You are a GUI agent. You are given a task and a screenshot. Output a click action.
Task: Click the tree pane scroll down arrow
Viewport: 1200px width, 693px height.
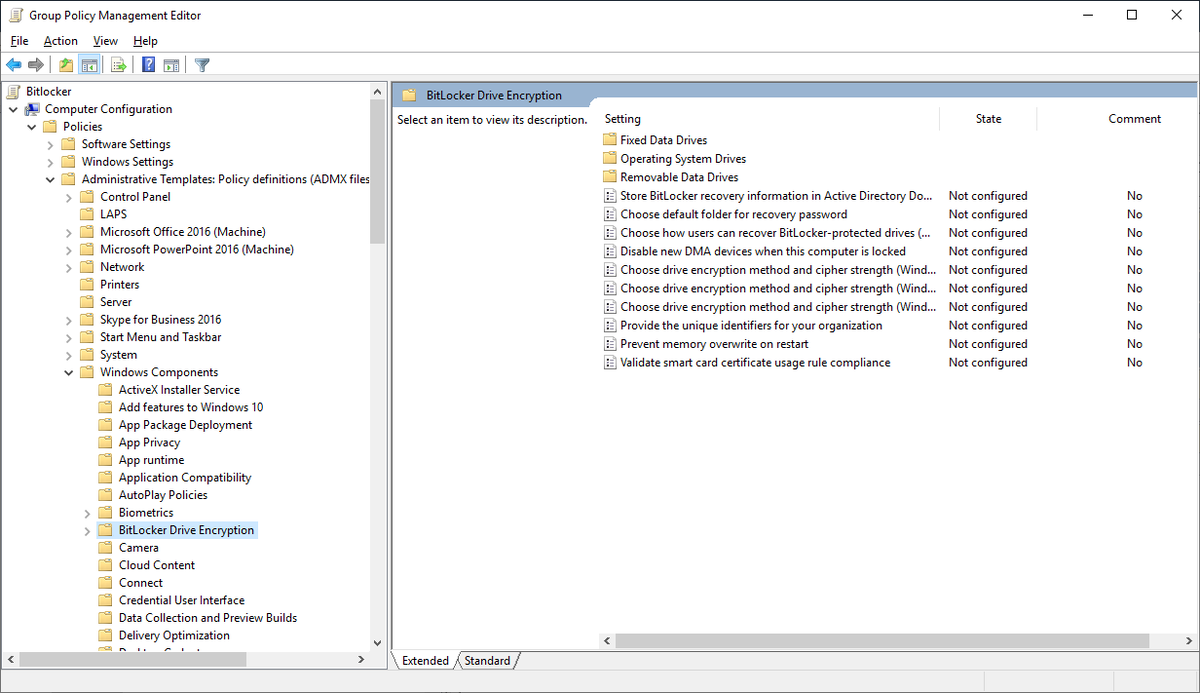[377, 643]
